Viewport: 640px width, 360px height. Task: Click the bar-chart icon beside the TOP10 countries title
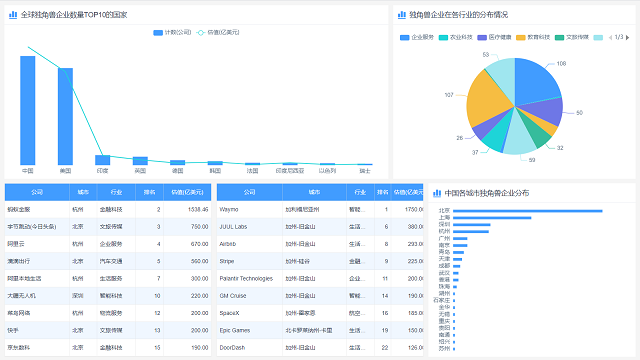[x=13, y=15]
